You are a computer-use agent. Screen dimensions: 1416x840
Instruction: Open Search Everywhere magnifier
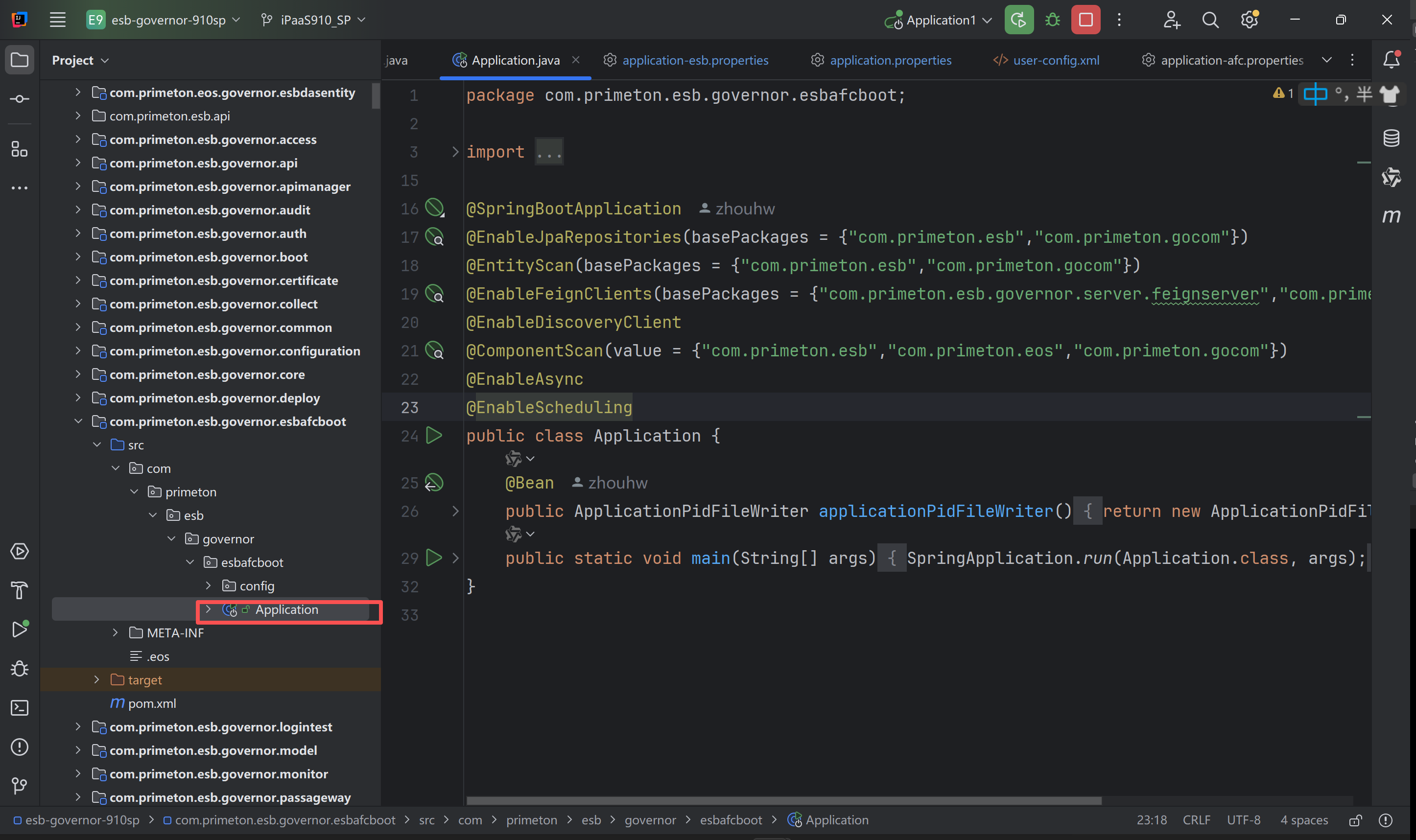[x=1210, y=21]
